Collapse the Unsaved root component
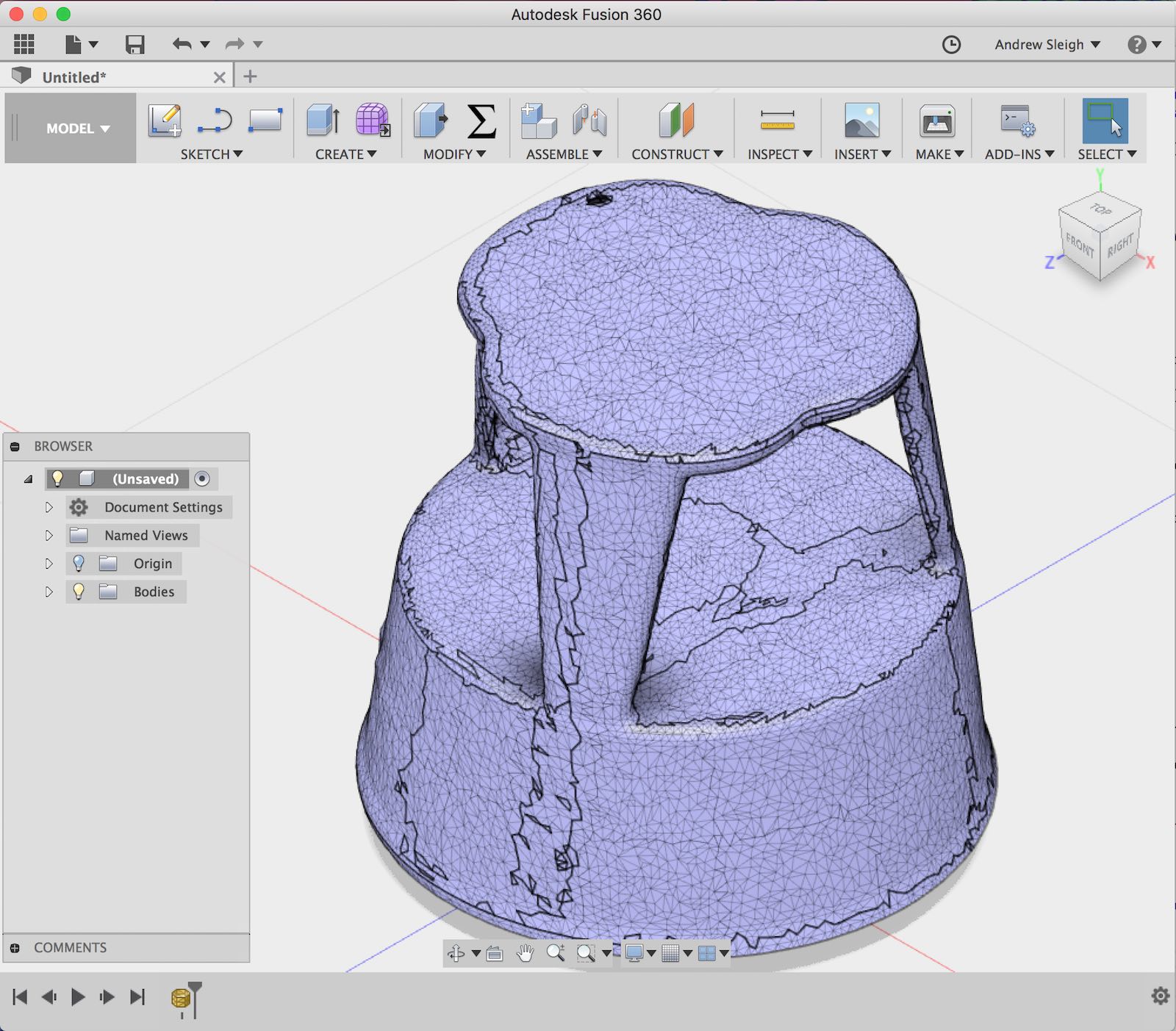The image size is (1176, 1031). [28, 479]
